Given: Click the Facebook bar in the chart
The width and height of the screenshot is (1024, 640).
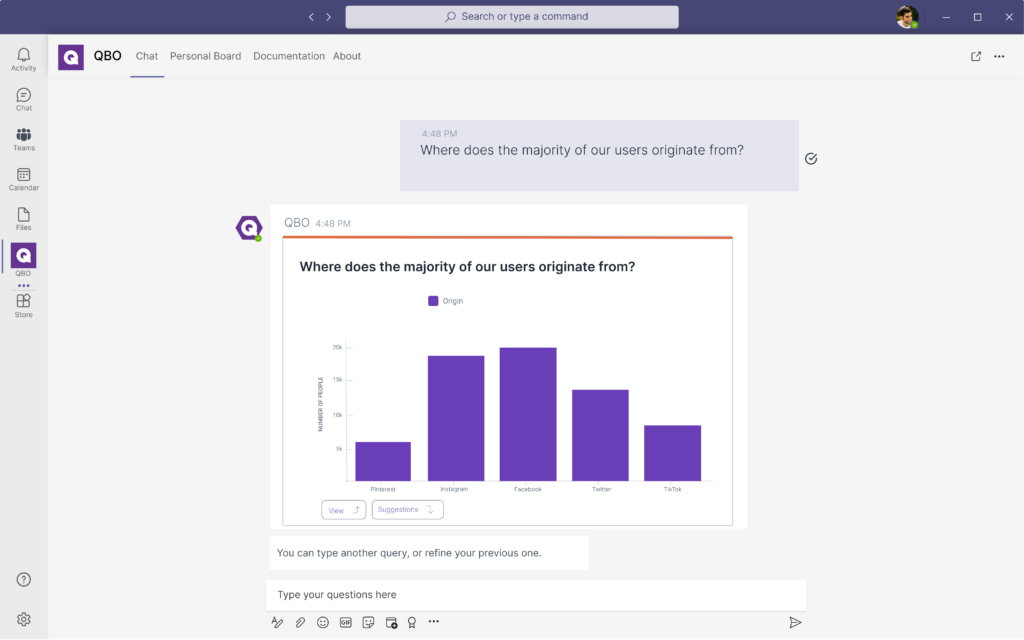Looking at the screenshot, I should pyautogui.click(x=528, y=414).
